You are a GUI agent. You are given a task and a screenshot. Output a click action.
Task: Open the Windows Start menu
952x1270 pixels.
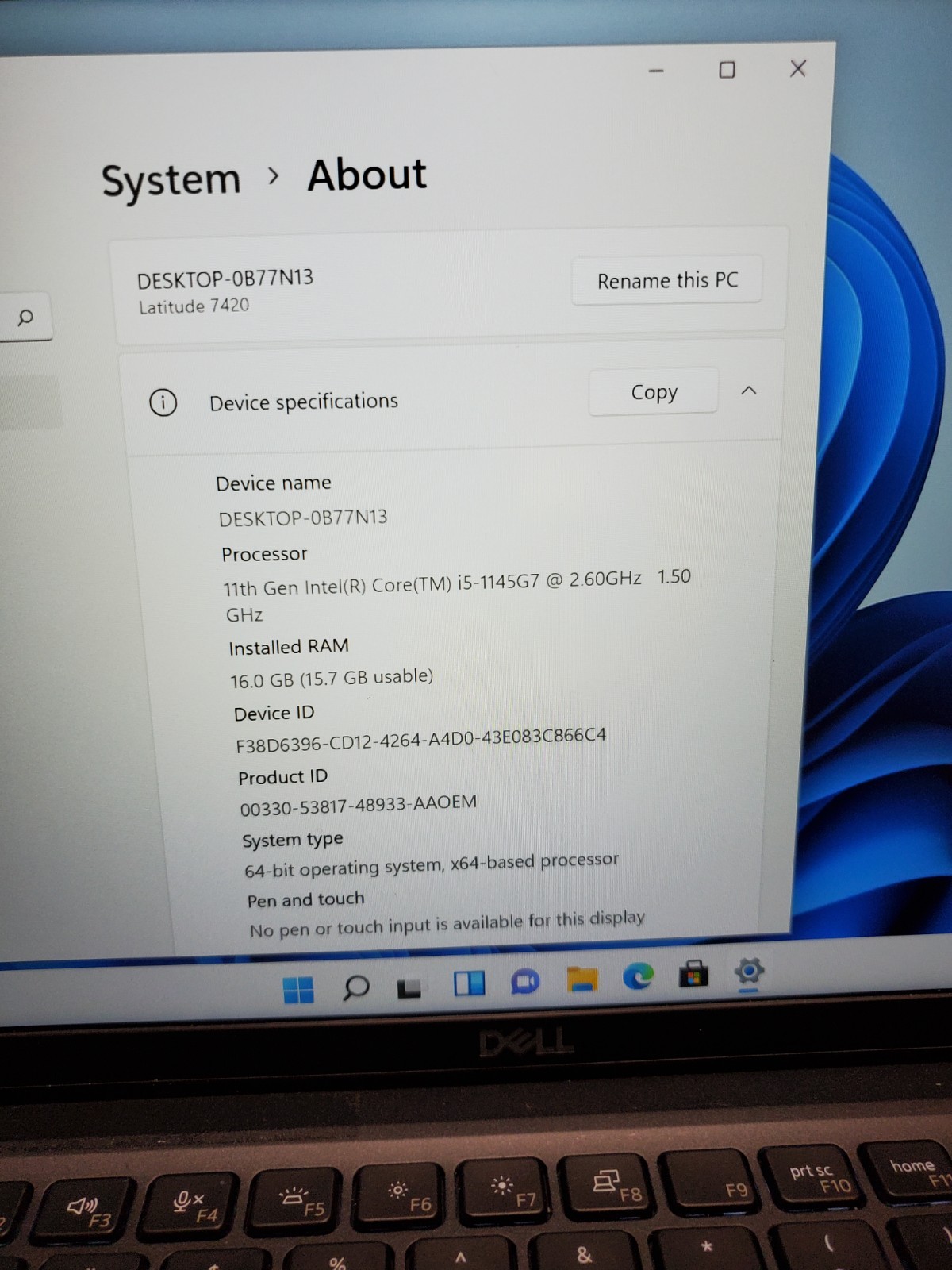[x=299, y=990]
